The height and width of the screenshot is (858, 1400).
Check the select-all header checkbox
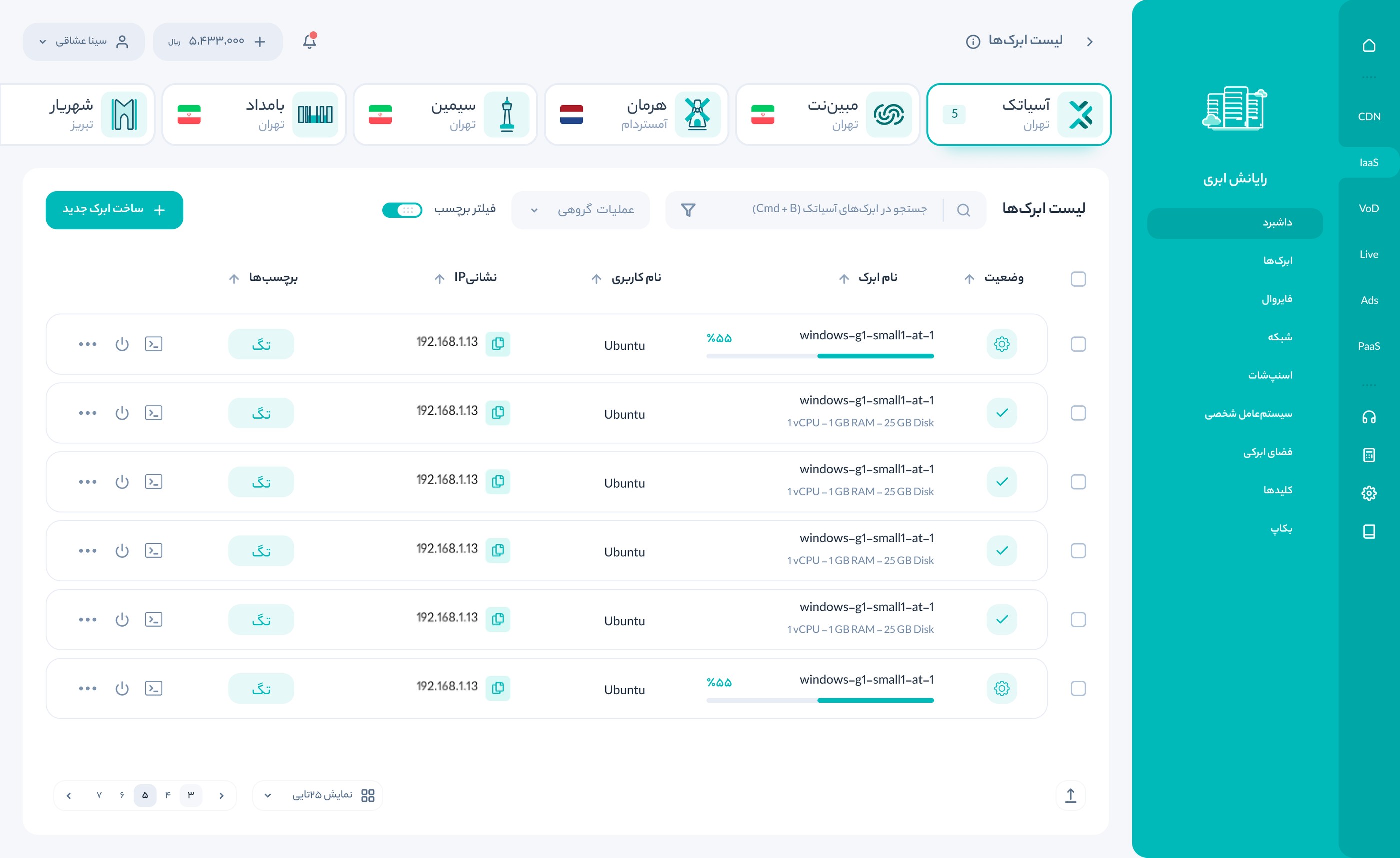(1078, 279)
